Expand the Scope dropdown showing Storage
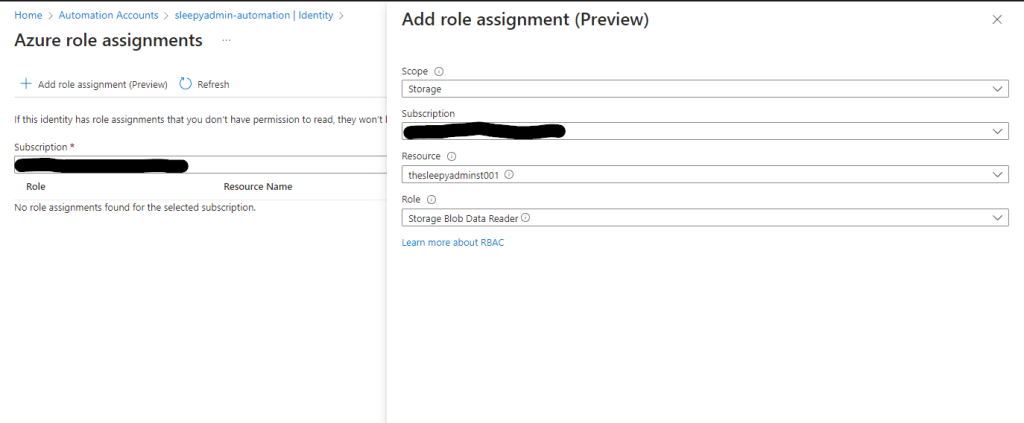The width and height of the screenshot is (1024, 423). (x=704, y=89)
